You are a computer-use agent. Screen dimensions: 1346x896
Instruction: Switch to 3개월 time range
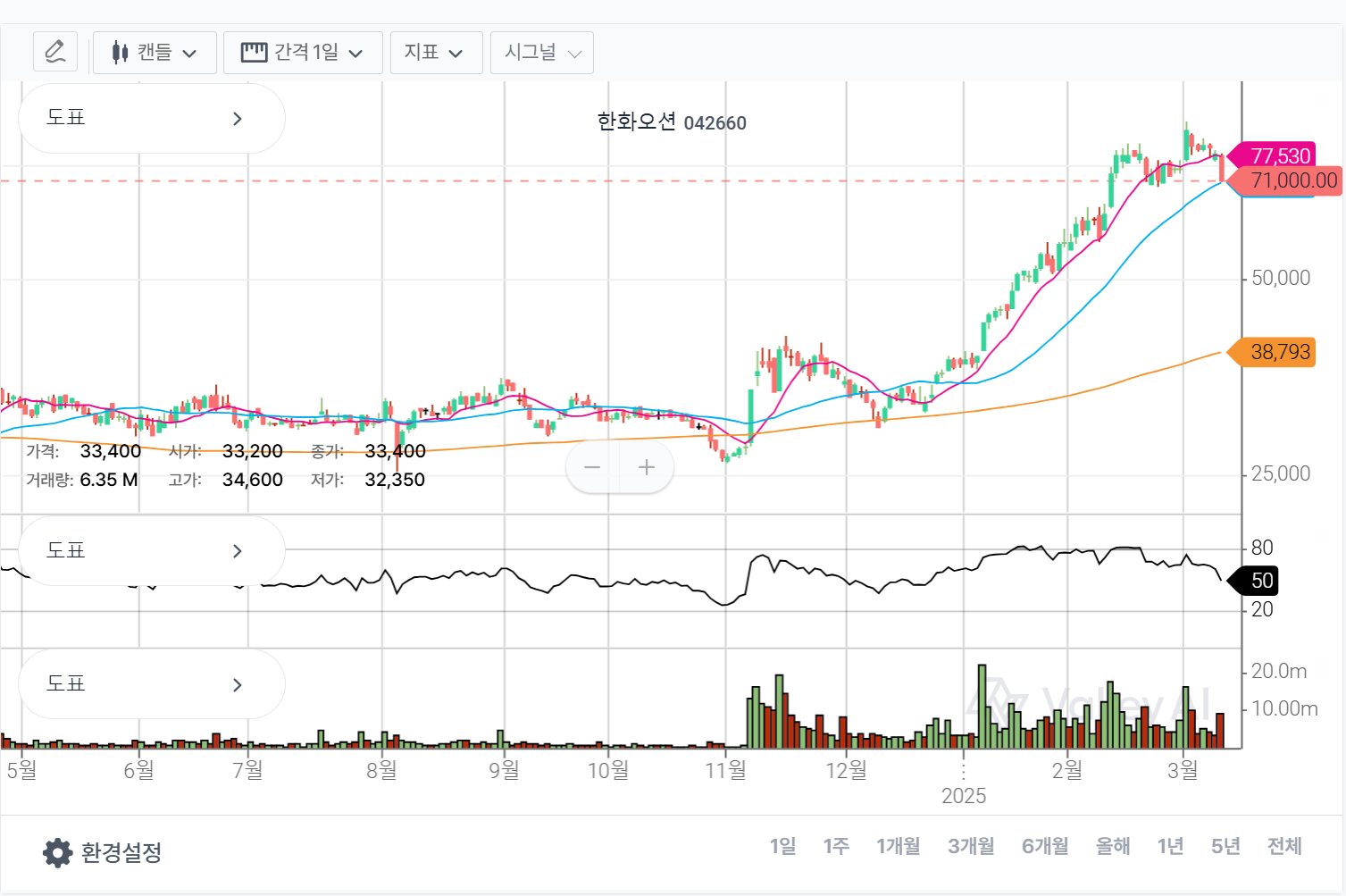[971, 846]
